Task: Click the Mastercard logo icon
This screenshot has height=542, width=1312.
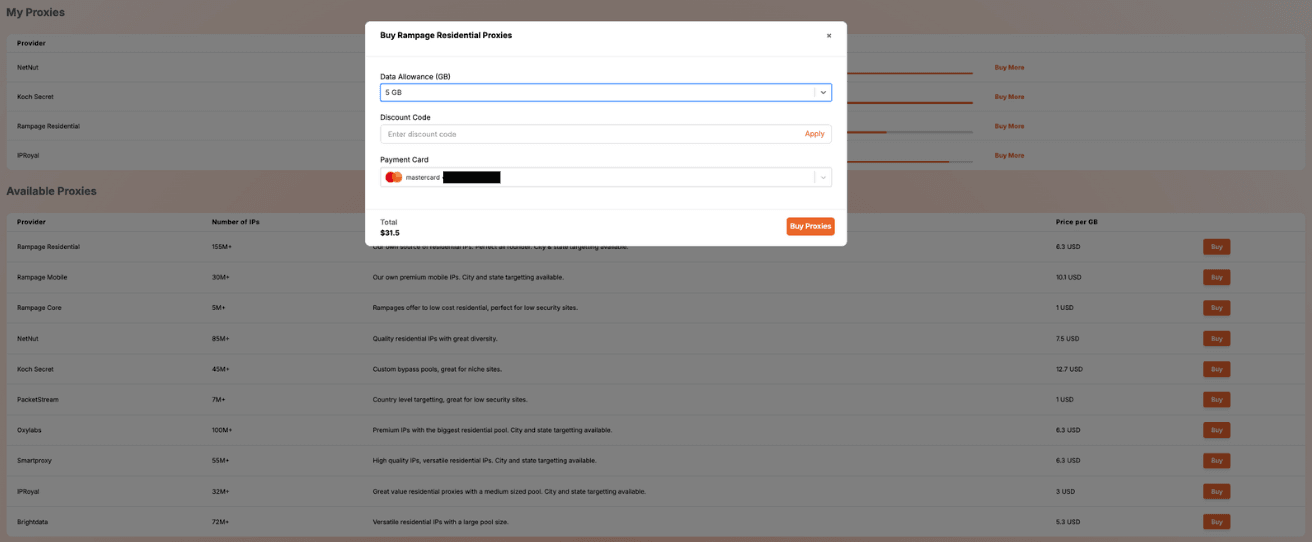Action: pos(393,177)
